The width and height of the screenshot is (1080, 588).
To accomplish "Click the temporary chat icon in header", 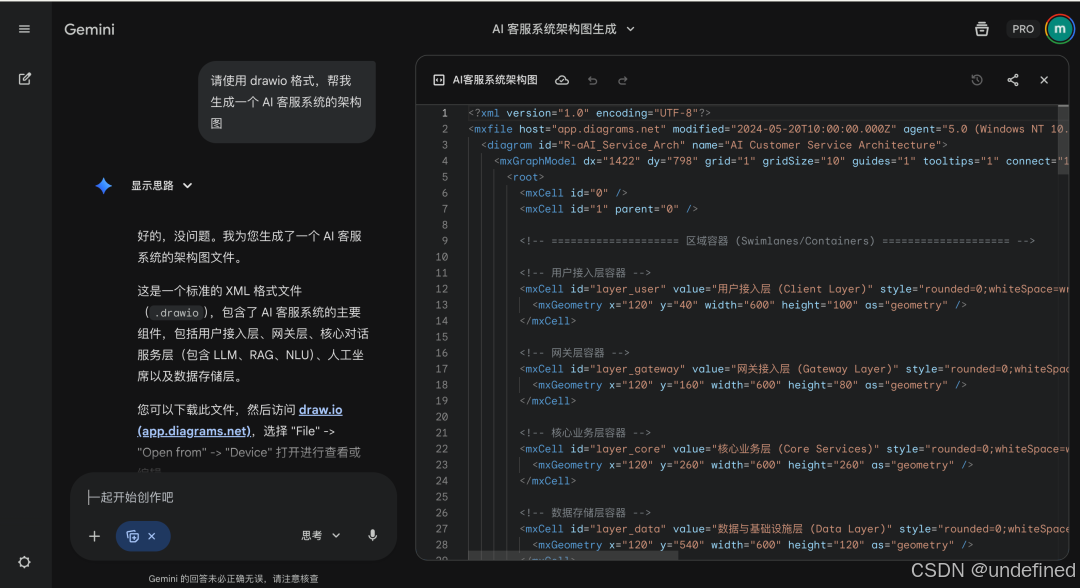I will 982,29.
